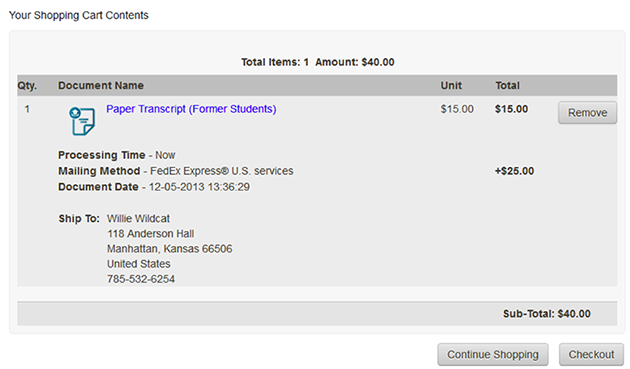Click the bold $15.00 total price
630x369 pixels.
(511, 109)
